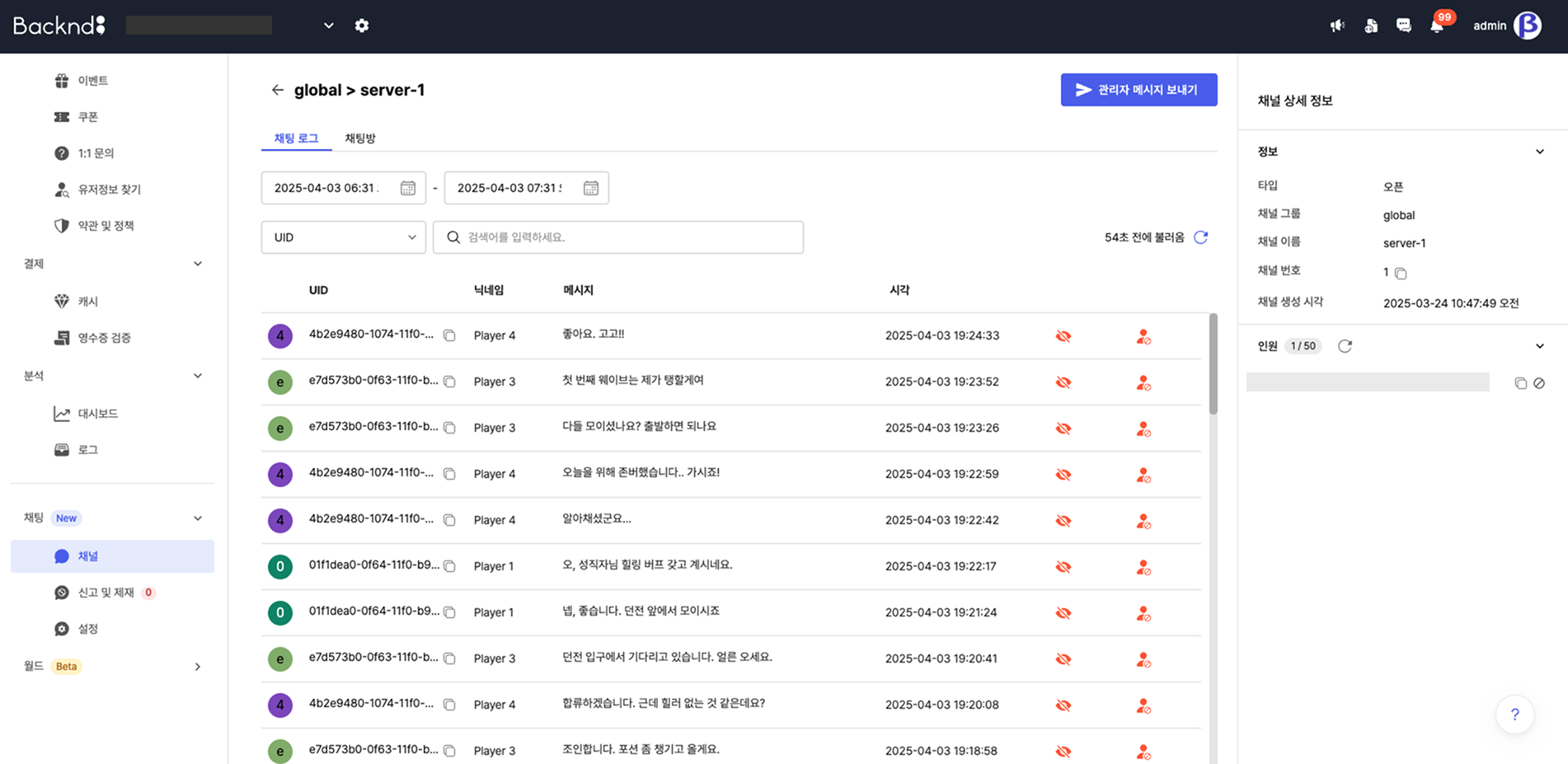This screenshot has height=764, width=1568.
Task: Hide the message sent at 19:22:17
Action: (1063, 567)
